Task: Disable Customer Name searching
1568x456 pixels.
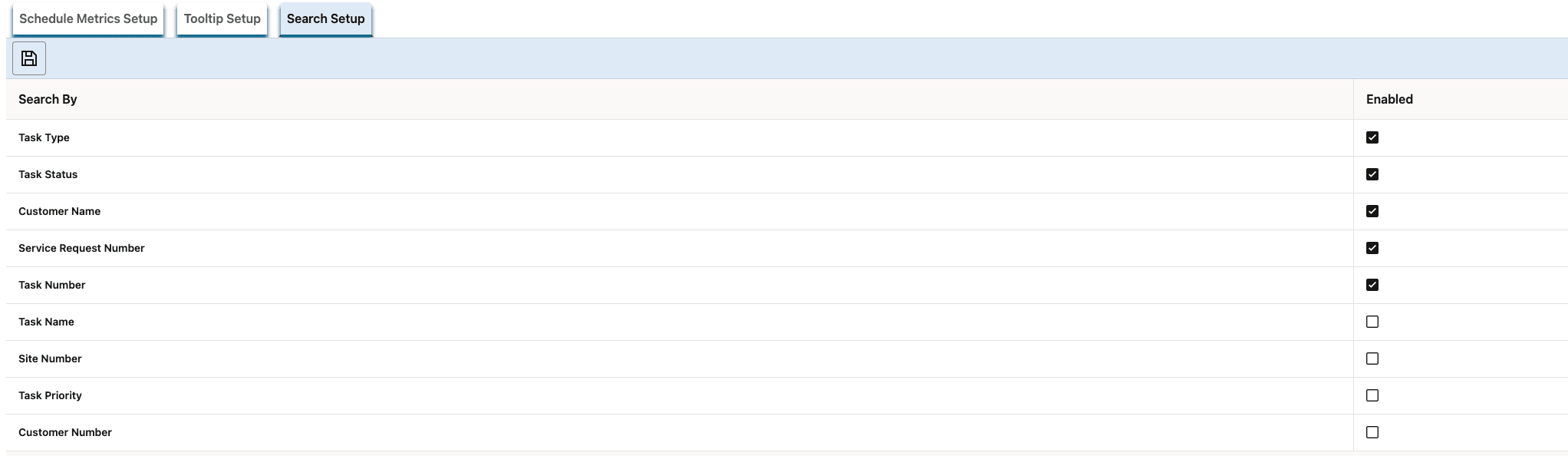Action: coord(1372,211)
